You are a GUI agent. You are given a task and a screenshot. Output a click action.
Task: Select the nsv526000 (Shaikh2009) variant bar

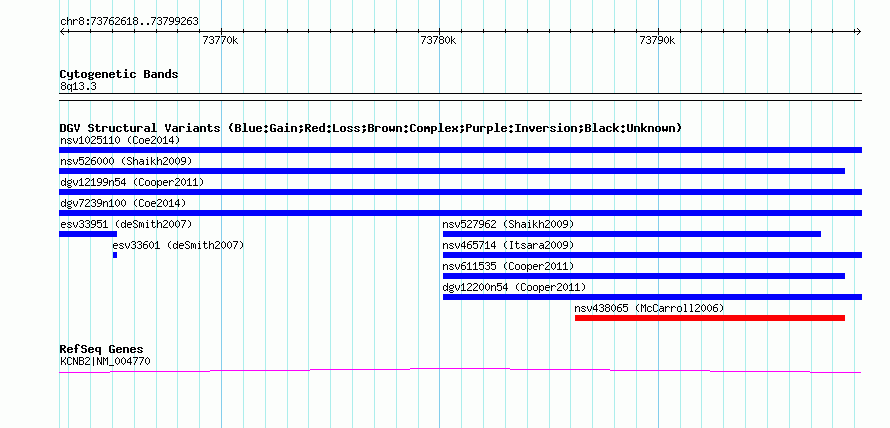pyautogui.click(x=452, y=171)
